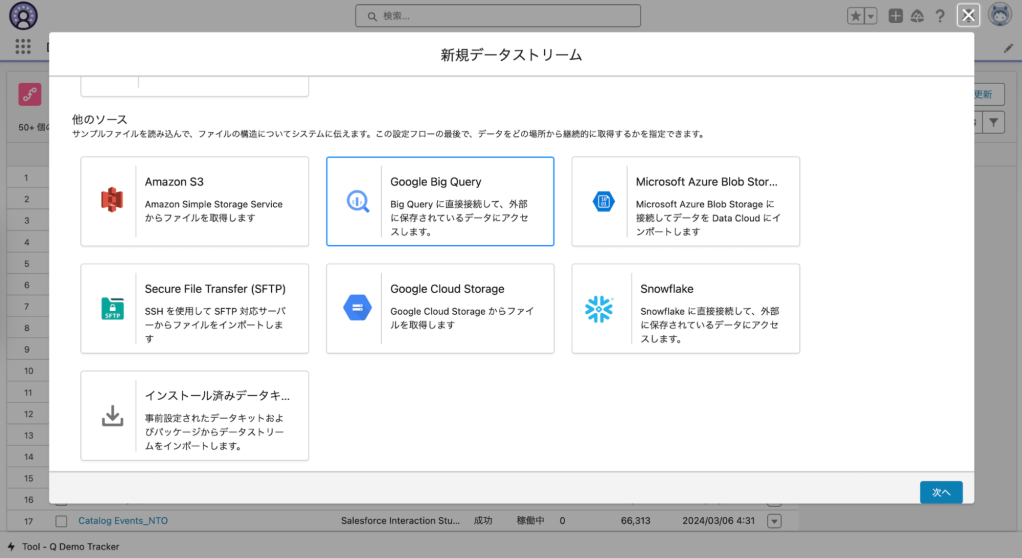Click the Snowflake title text

pos(666,289)
